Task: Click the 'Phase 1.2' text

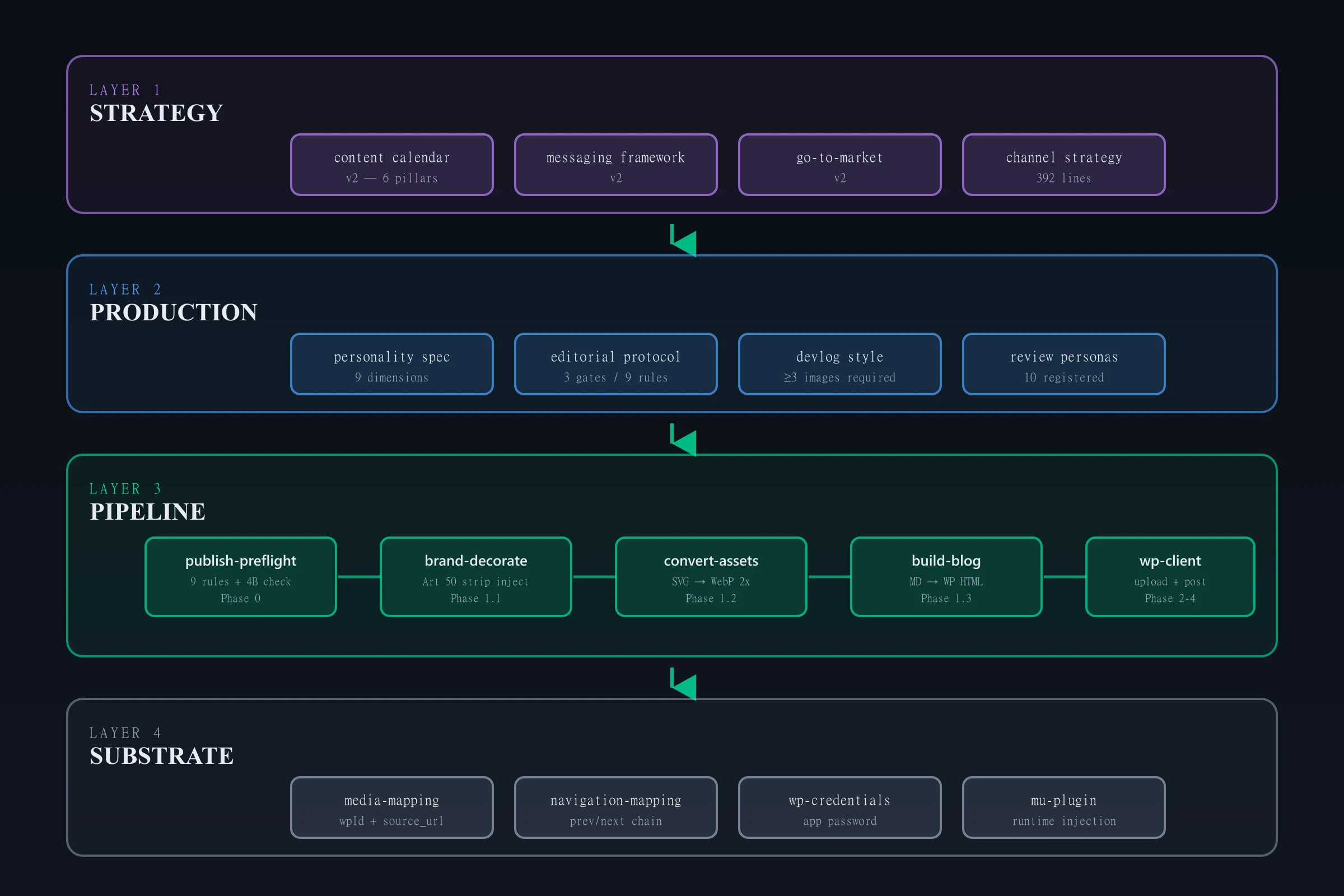Action: coord(711,598)
